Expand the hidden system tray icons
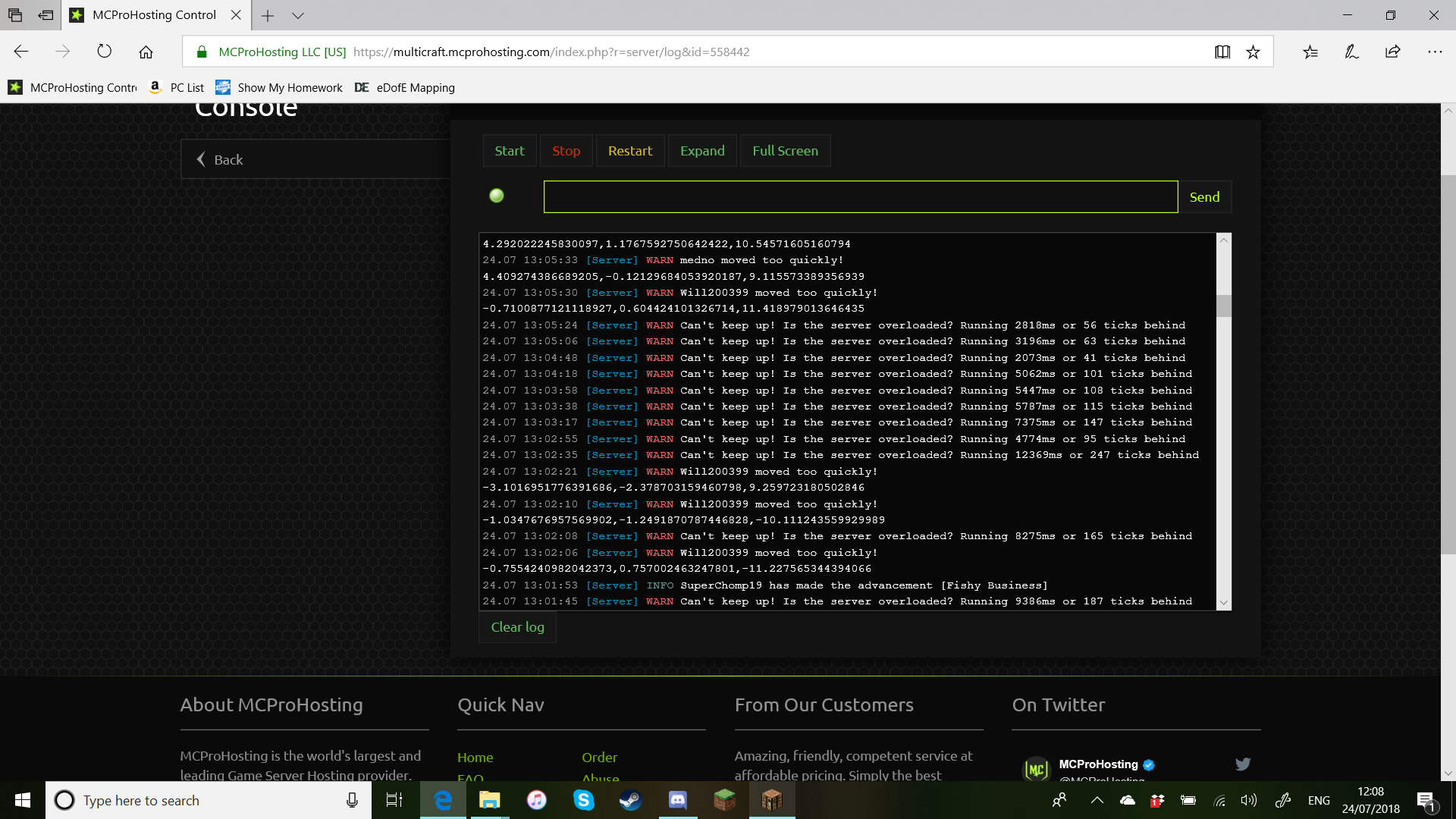Screen dimensions: 1456x819 tap(1097, 800)
